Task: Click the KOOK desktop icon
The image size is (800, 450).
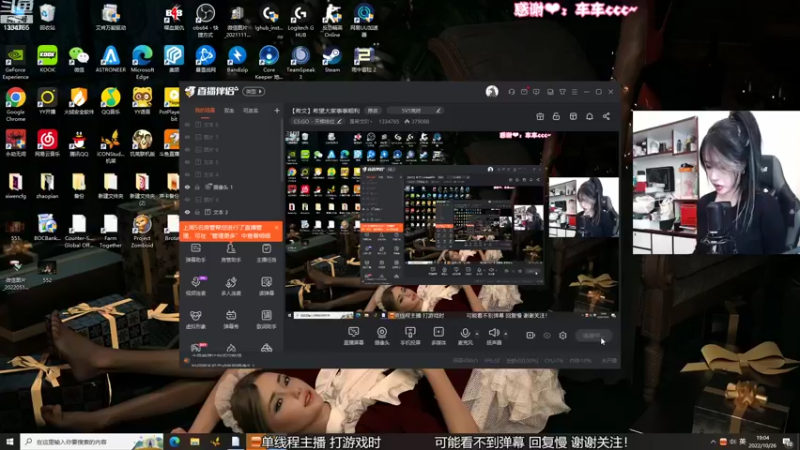Action: click(47, 59)
